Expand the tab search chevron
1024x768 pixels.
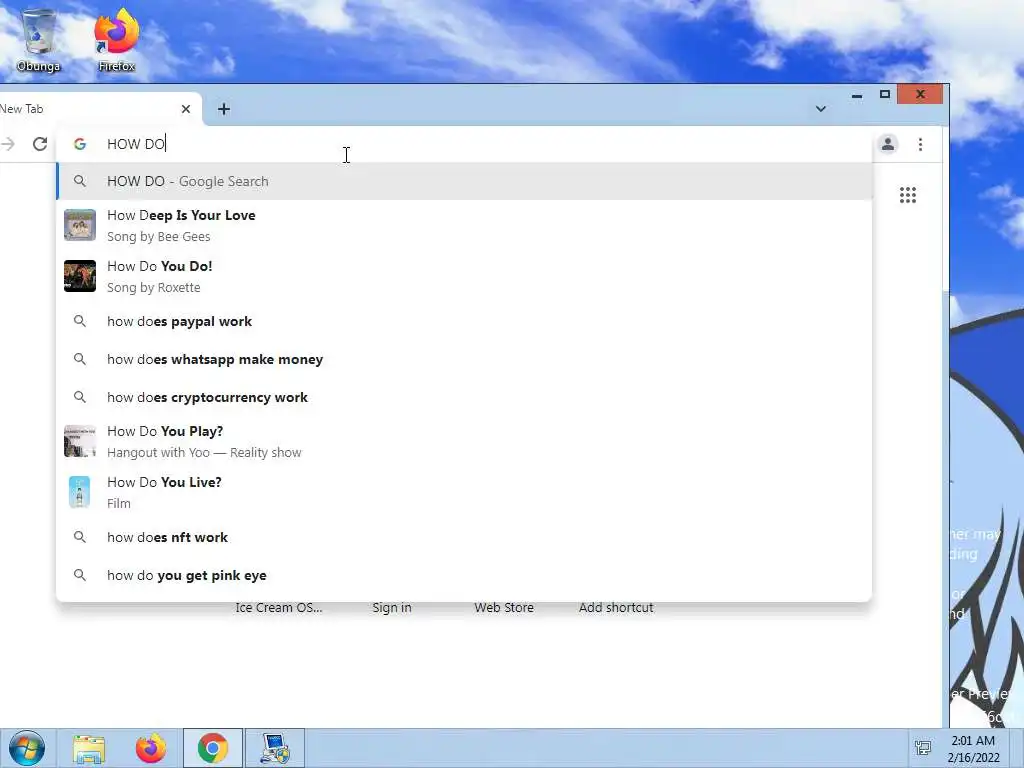click(821, 109)
